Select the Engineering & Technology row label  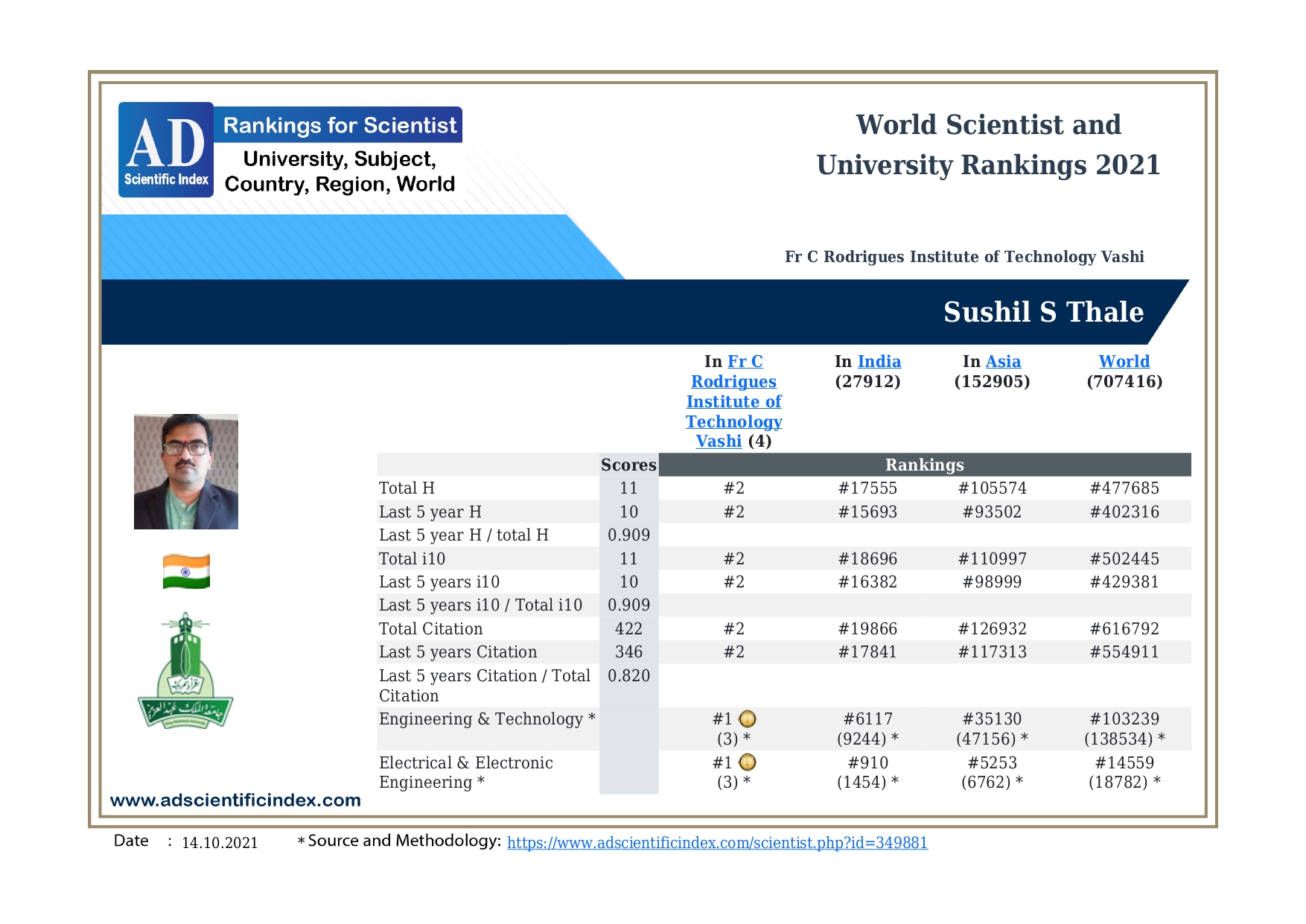click(x=487, y=719)
